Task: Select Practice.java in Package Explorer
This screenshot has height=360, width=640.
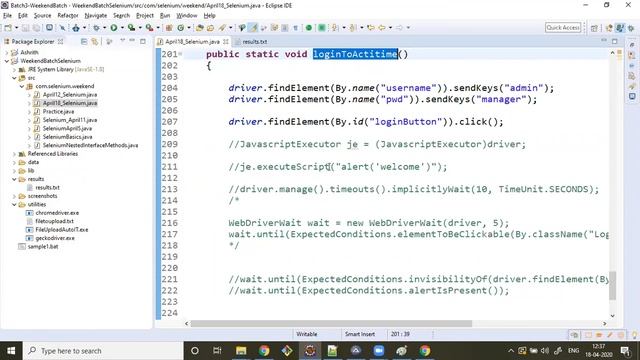Action: [x=58, y=111]
